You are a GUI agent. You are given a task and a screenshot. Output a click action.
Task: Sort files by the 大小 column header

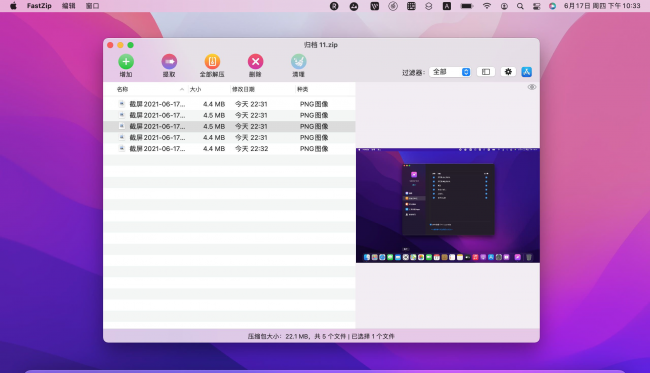[195, 90]
